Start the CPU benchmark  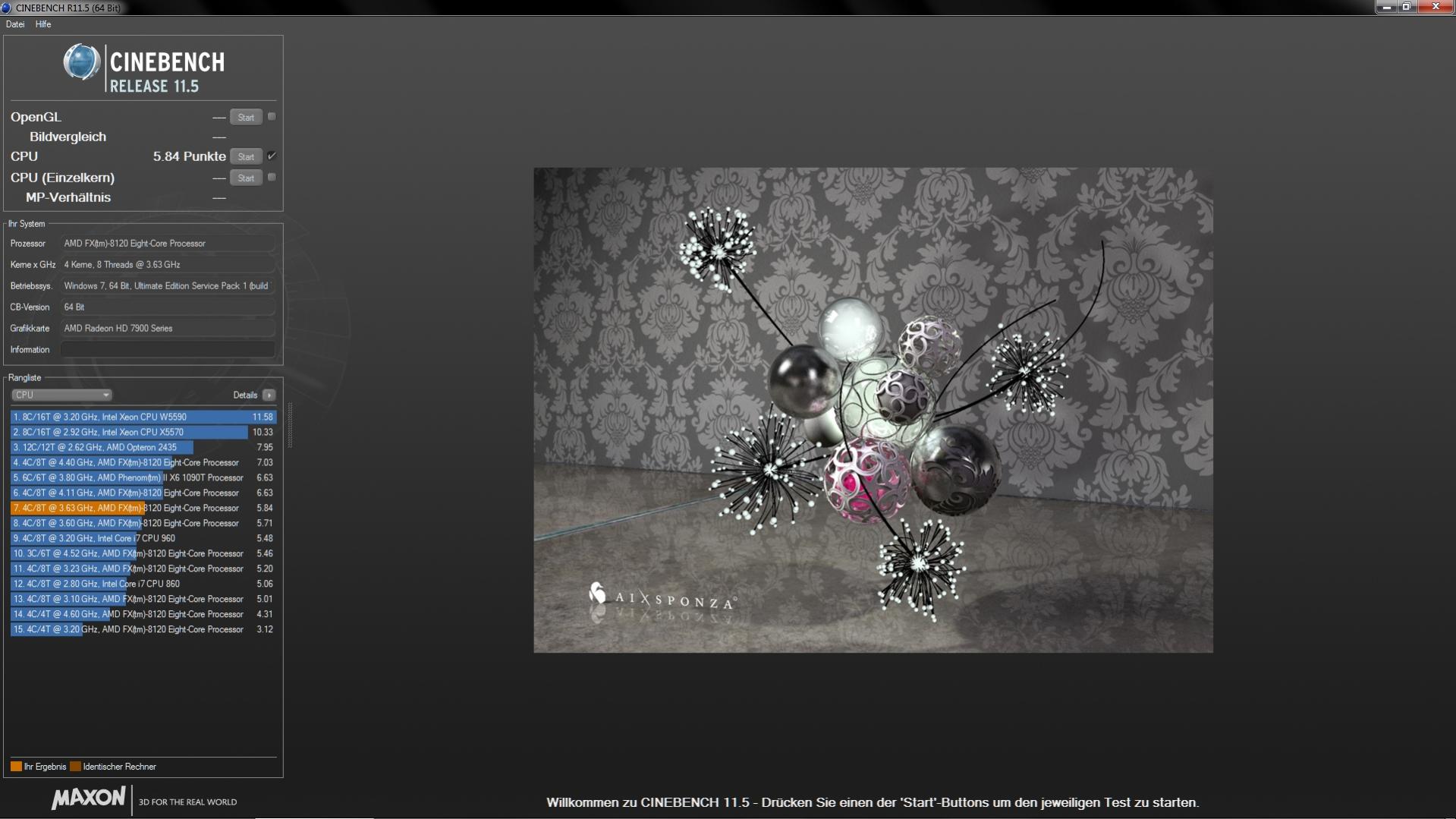click(246, 156)
